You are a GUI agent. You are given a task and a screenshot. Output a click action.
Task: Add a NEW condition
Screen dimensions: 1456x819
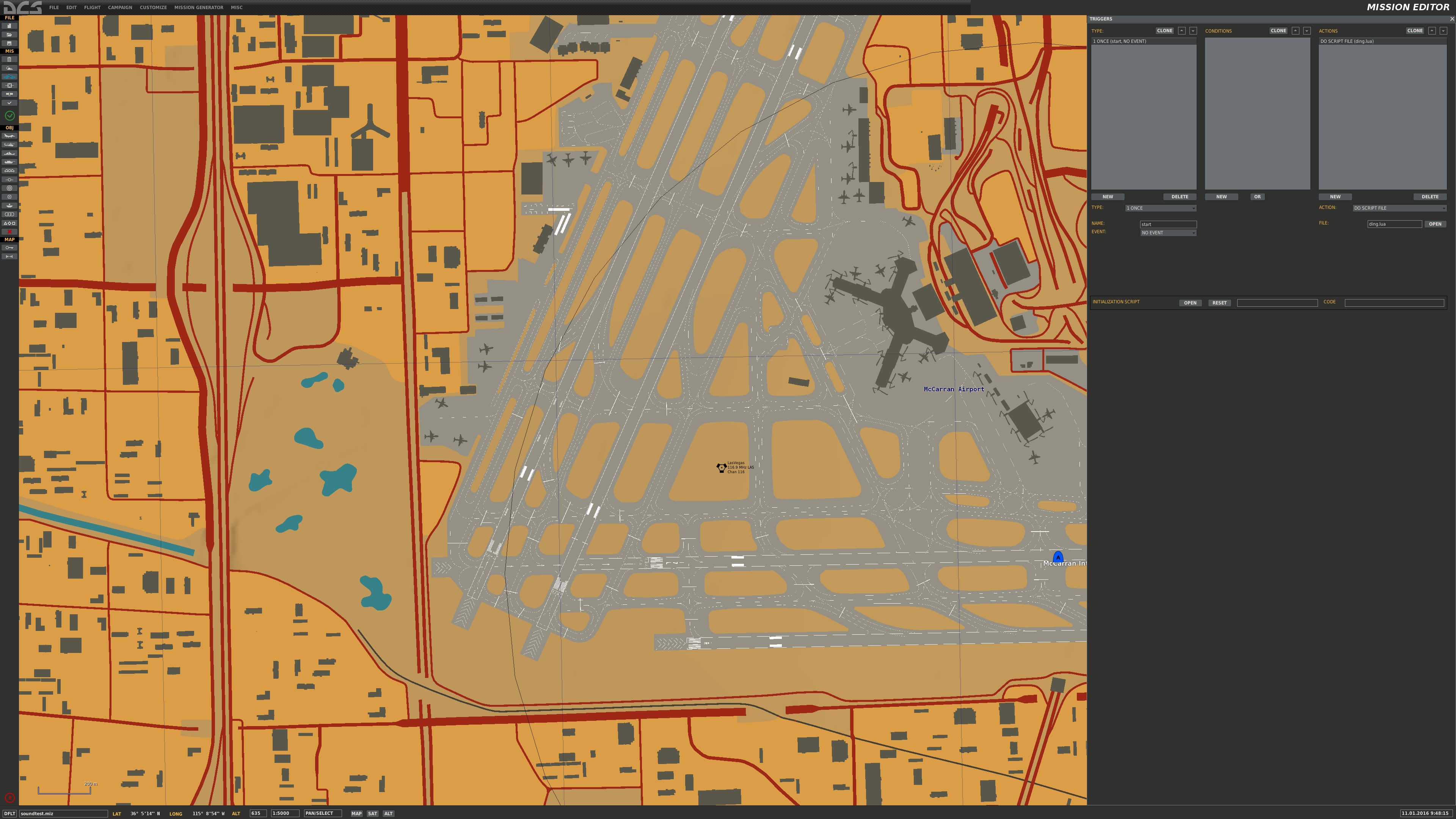[x=1221, y=197]
